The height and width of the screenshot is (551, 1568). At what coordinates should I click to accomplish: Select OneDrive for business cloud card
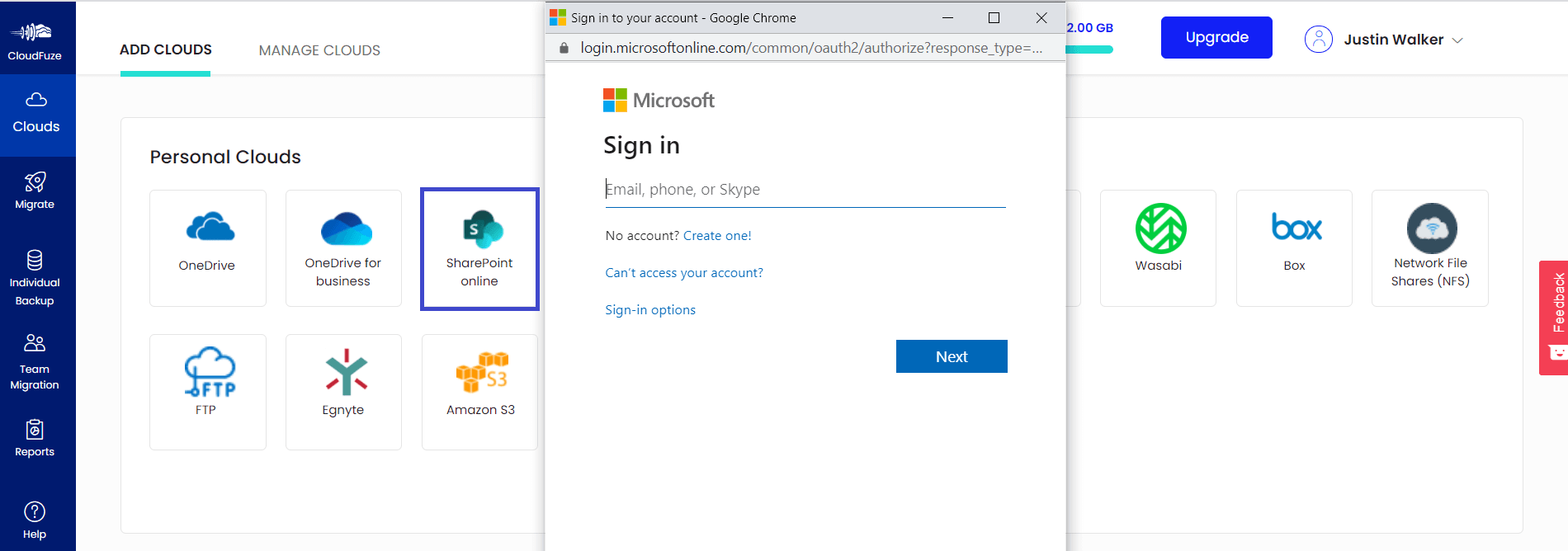pos(343,248)
